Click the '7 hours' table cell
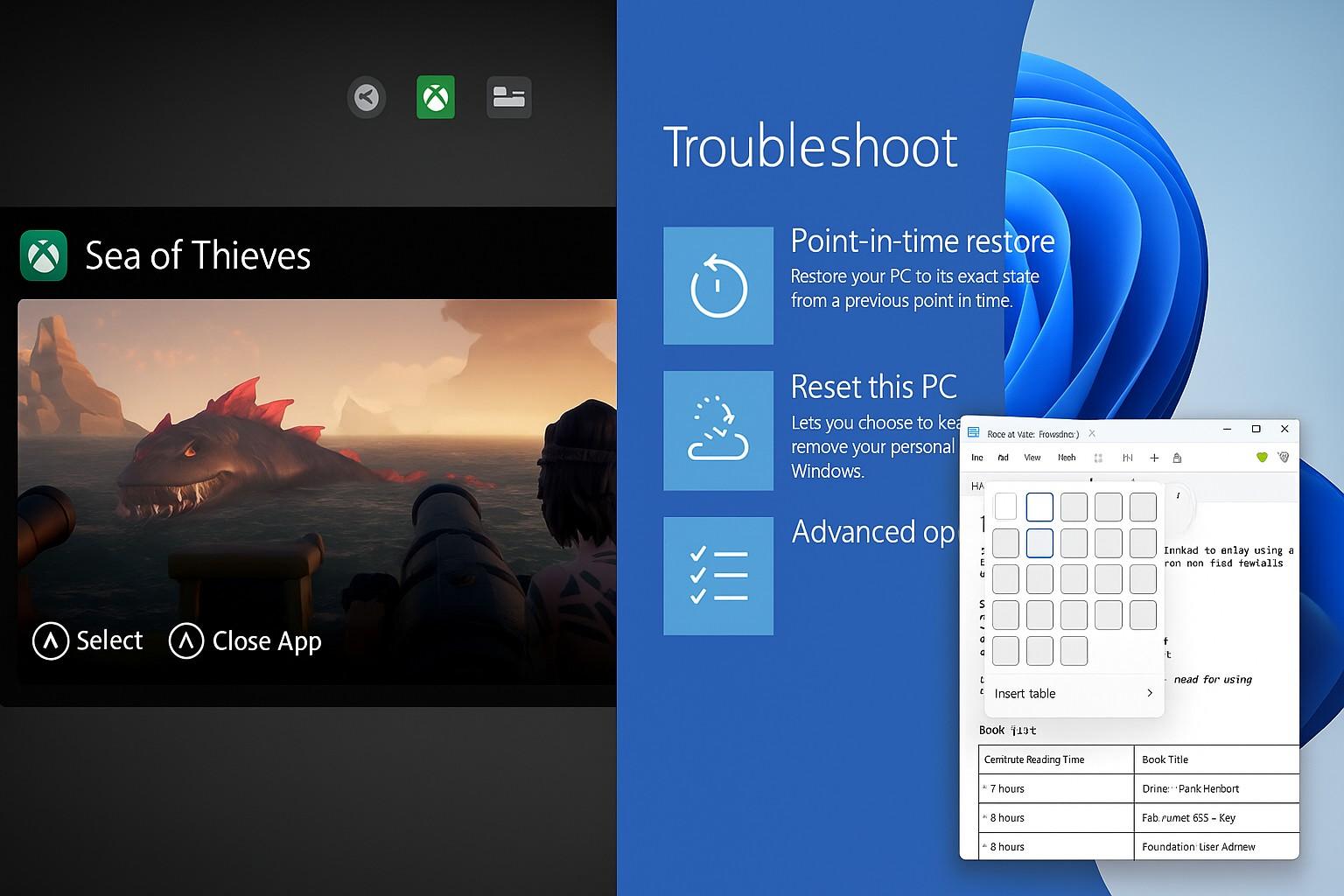Viewport: 1344px width, 896px height. coord(1056,788)
